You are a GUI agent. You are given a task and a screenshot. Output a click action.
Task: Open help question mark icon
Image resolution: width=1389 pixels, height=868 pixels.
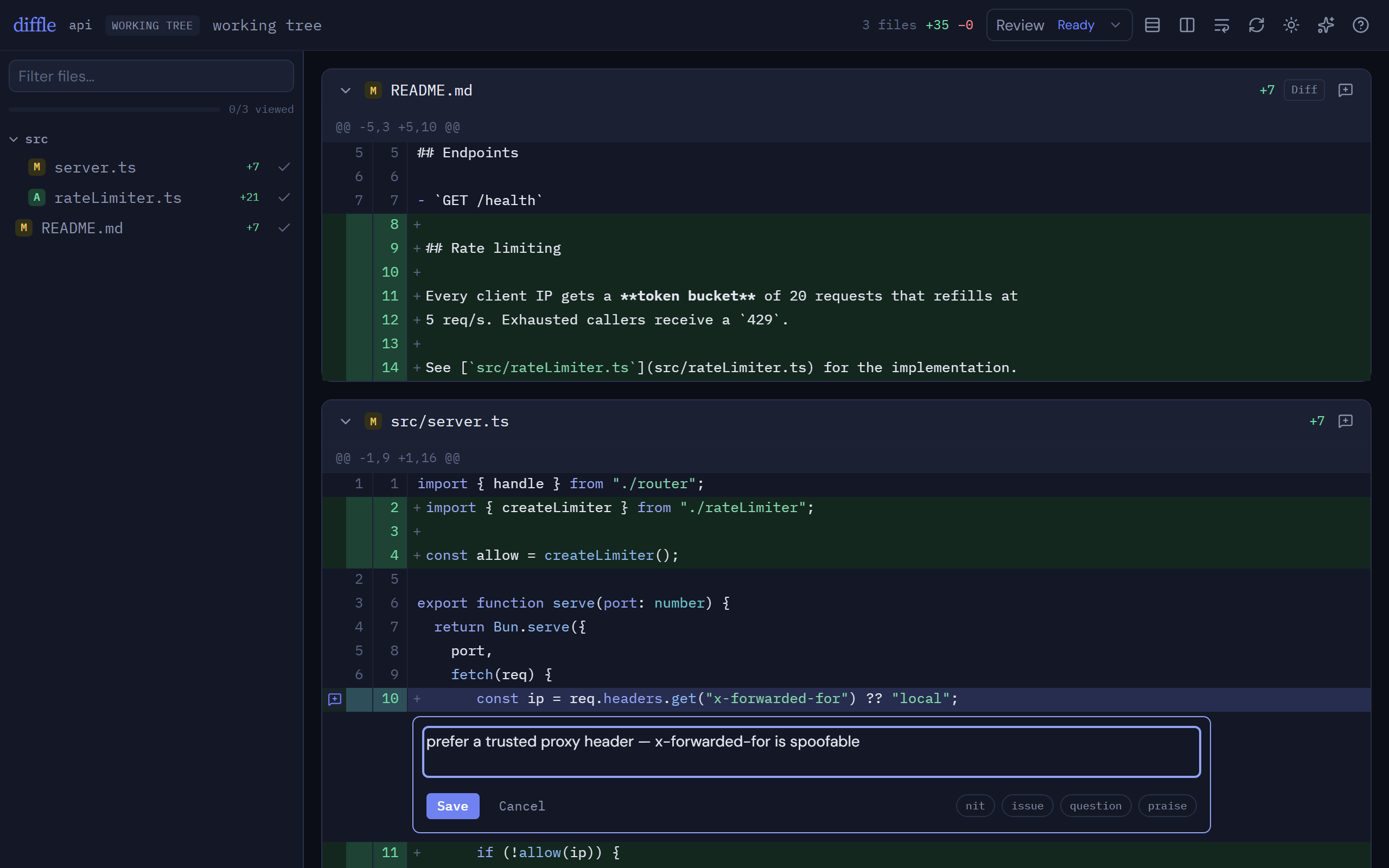pos(1360,25)
